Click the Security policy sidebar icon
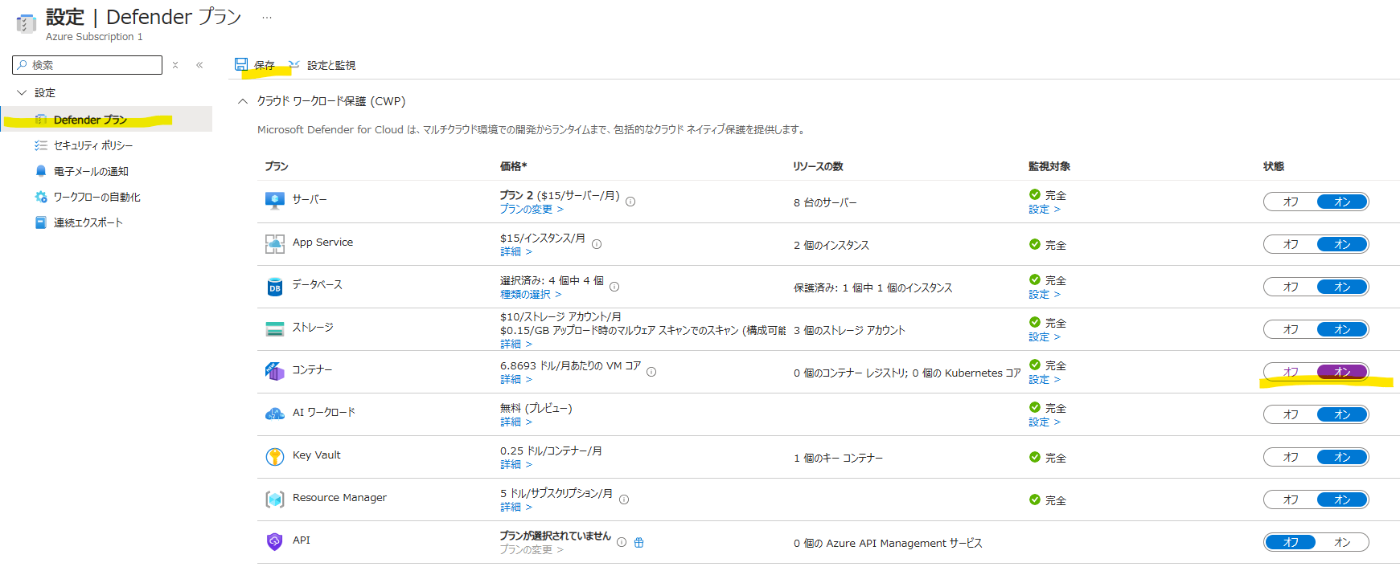 pos(41,145)
